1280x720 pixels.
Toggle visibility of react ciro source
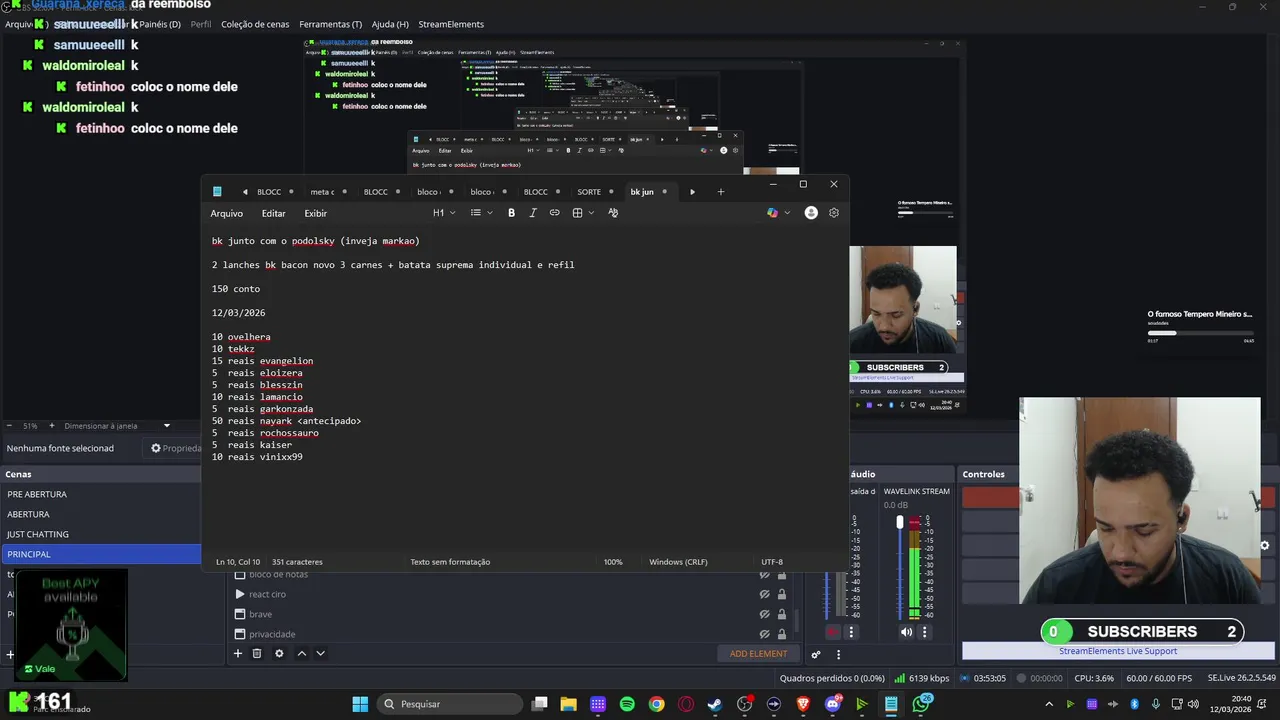pos(765,594)
